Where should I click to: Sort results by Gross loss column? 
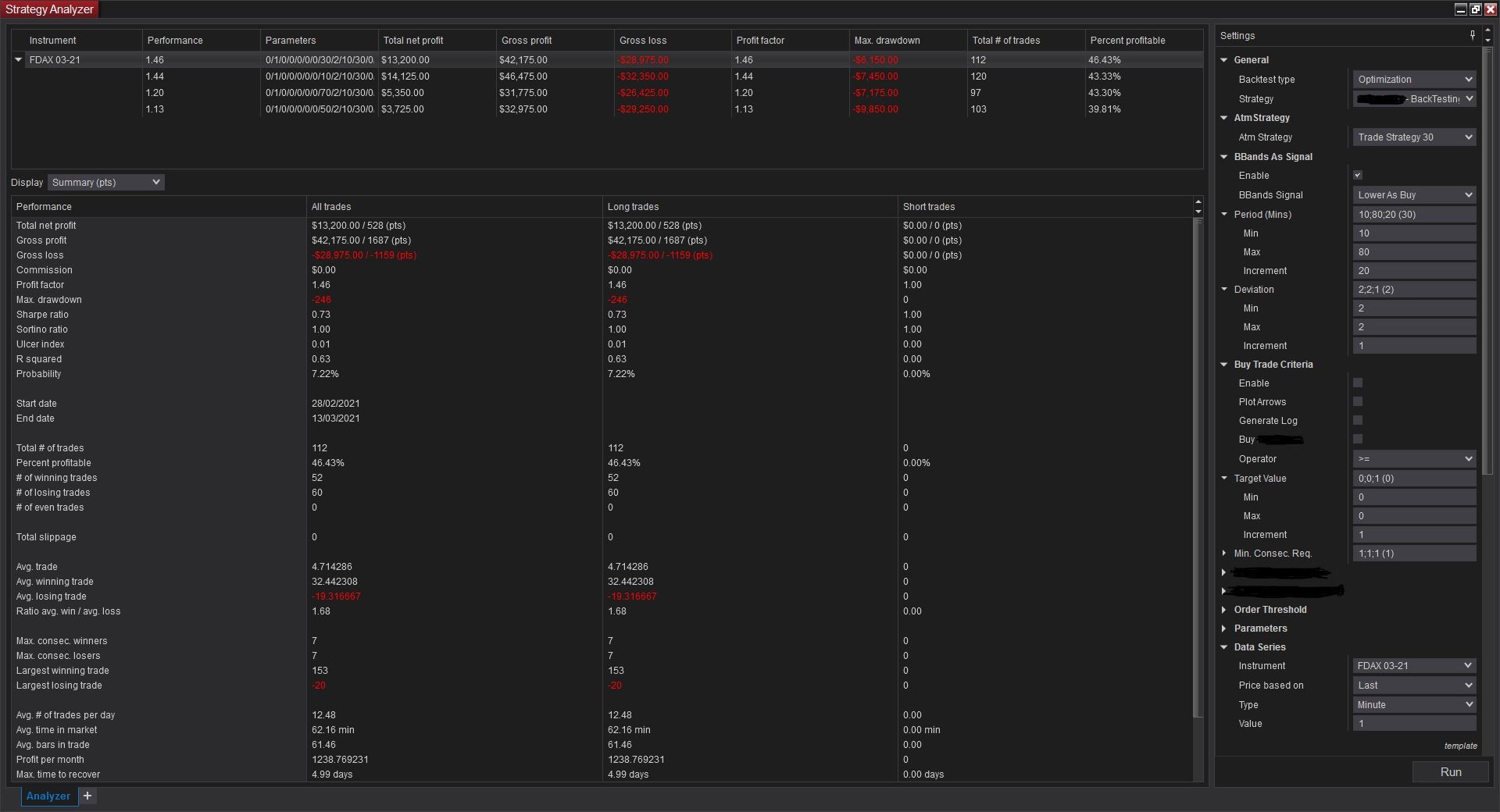pos(673,41)
